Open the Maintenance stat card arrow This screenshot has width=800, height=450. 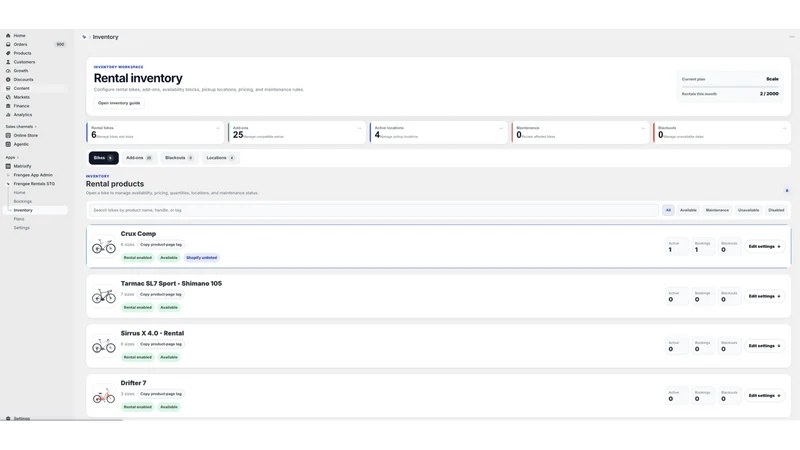click(x=643, y=128)
